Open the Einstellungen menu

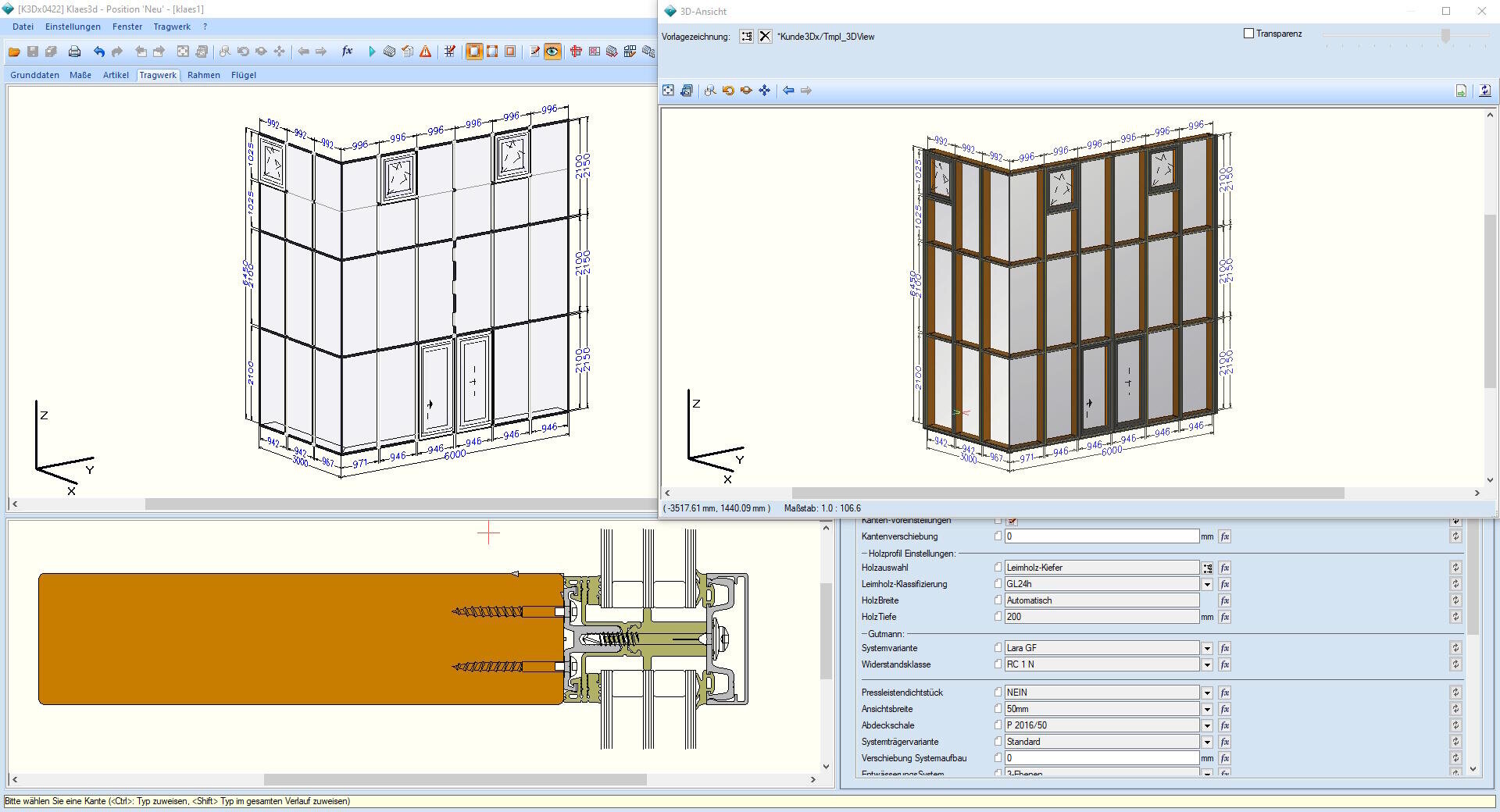click(x=73, y=27)
